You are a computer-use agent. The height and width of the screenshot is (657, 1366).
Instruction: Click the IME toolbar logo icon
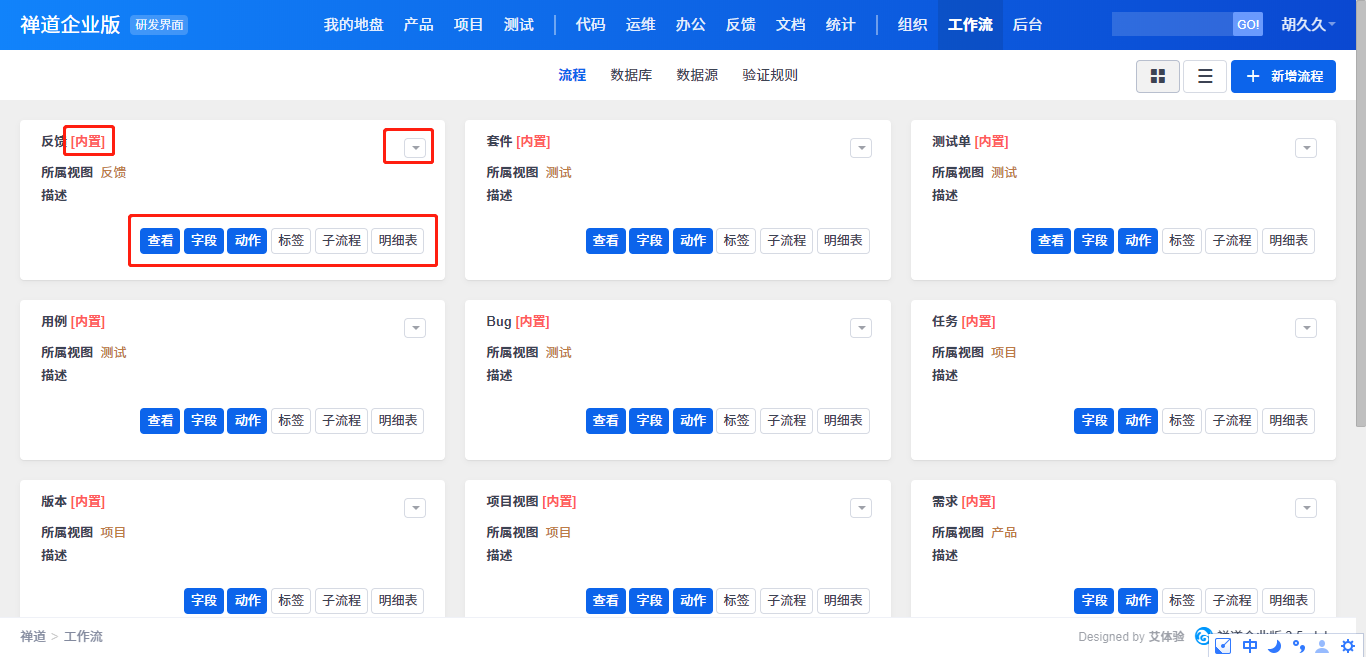point(1223,646)
